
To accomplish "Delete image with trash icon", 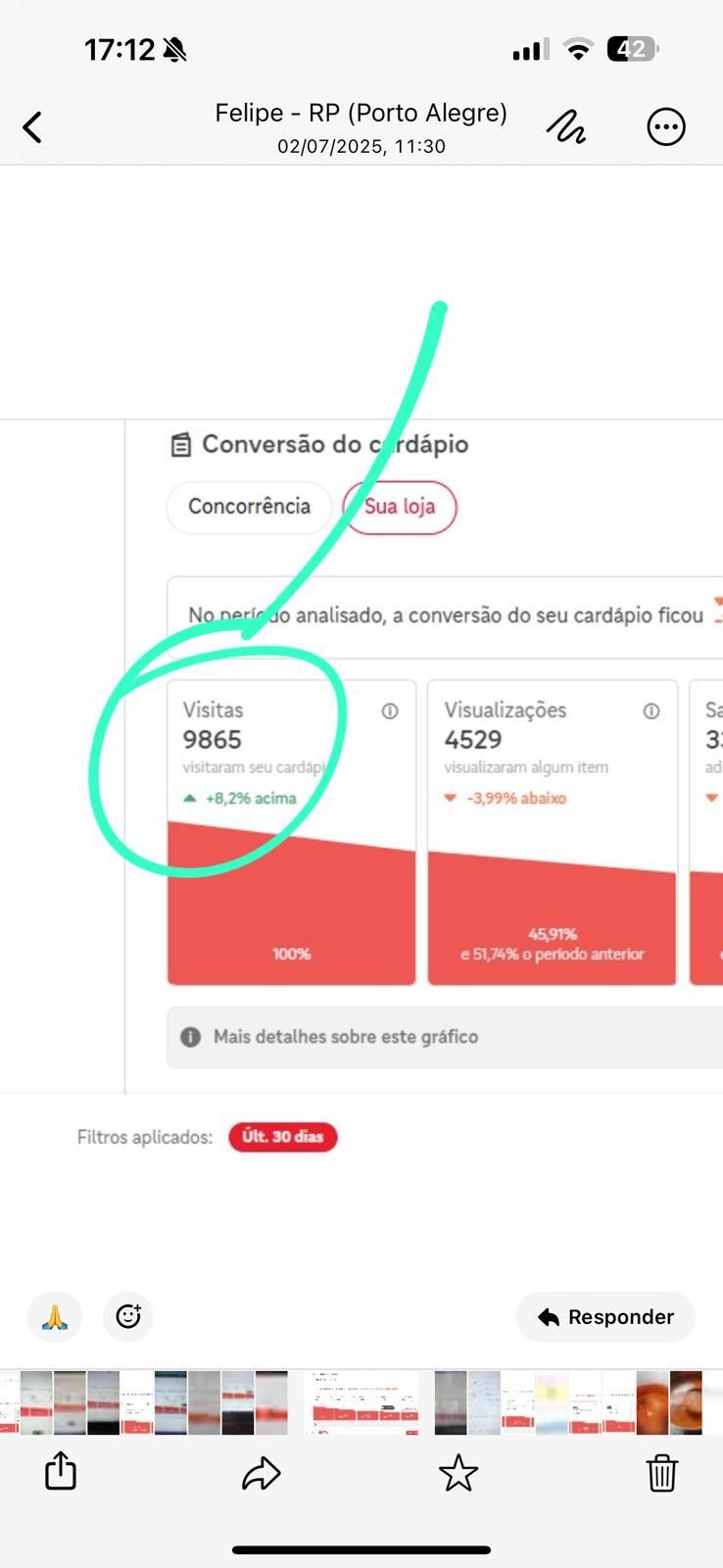I will coord(662,1472).
